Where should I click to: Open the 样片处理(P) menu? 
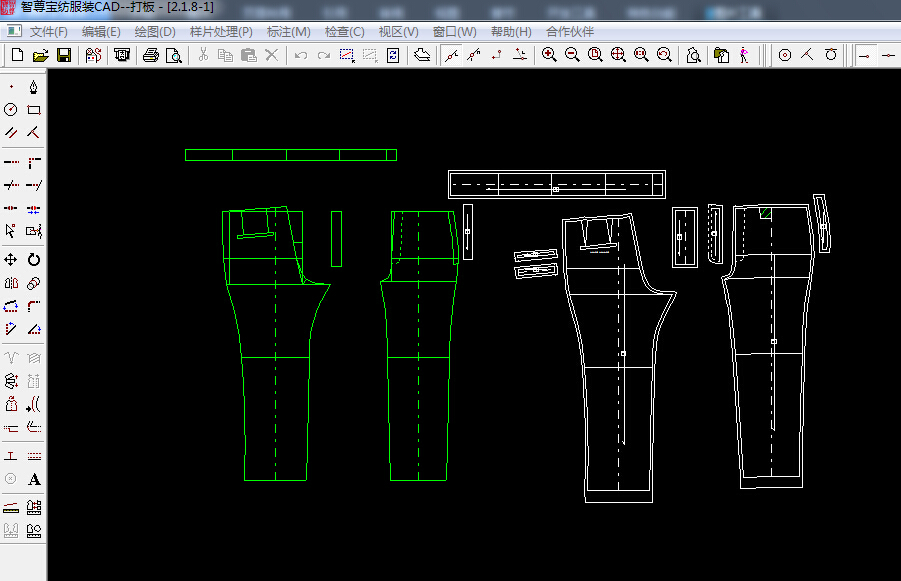[221, 32]
